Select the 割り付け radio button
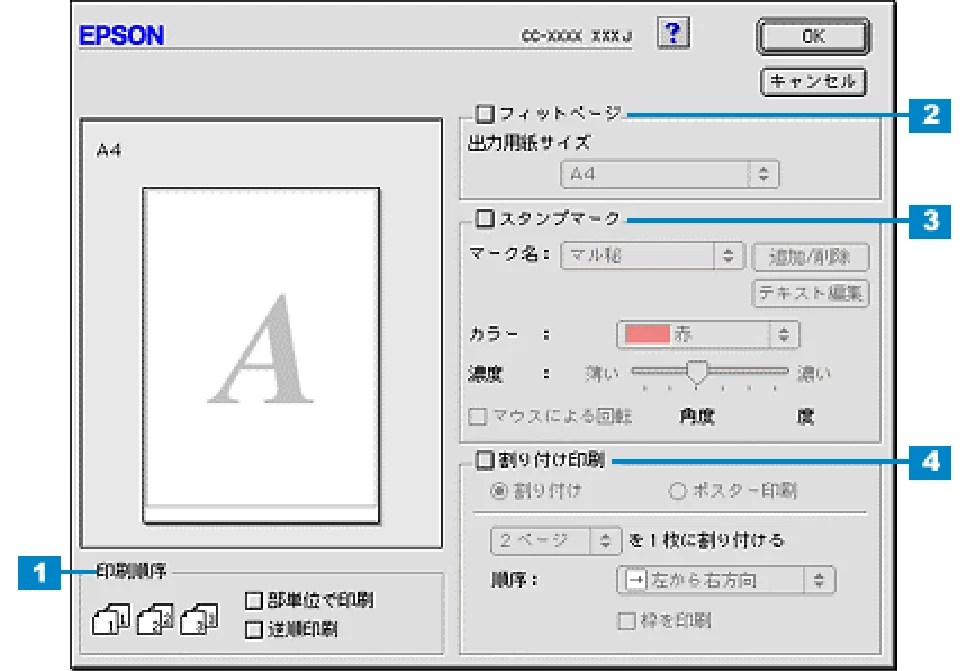968x671 pixels. 498,491
